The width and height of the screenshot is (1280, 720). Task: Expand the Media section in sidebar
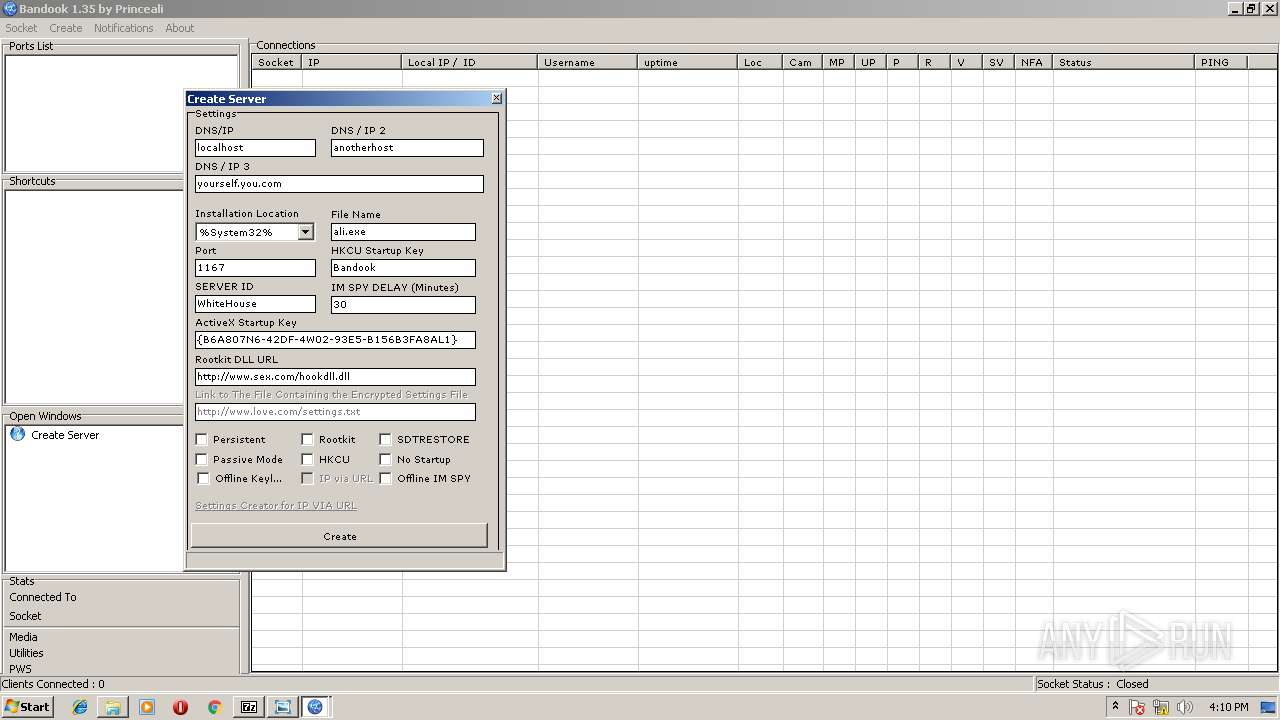coord(24,637)
